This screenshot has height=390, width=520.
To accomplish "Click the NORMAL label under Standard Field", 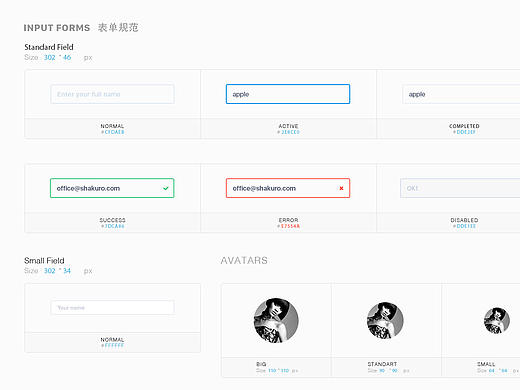I will point(112,126).
